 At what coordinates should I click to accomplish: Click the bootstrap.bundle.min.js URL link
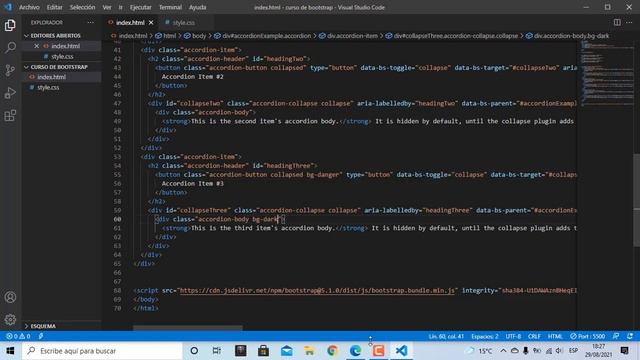click(317, 291)
